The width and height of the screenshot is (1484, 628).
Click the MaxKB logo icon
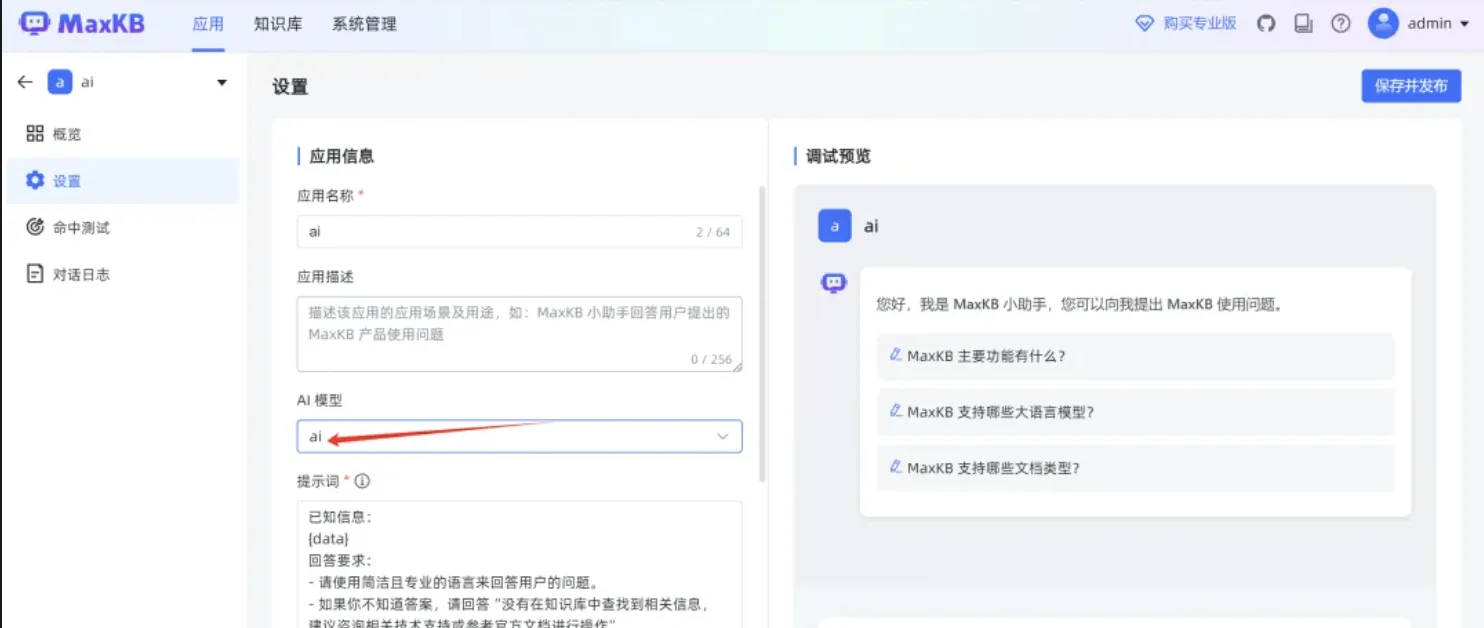point(34,23)
